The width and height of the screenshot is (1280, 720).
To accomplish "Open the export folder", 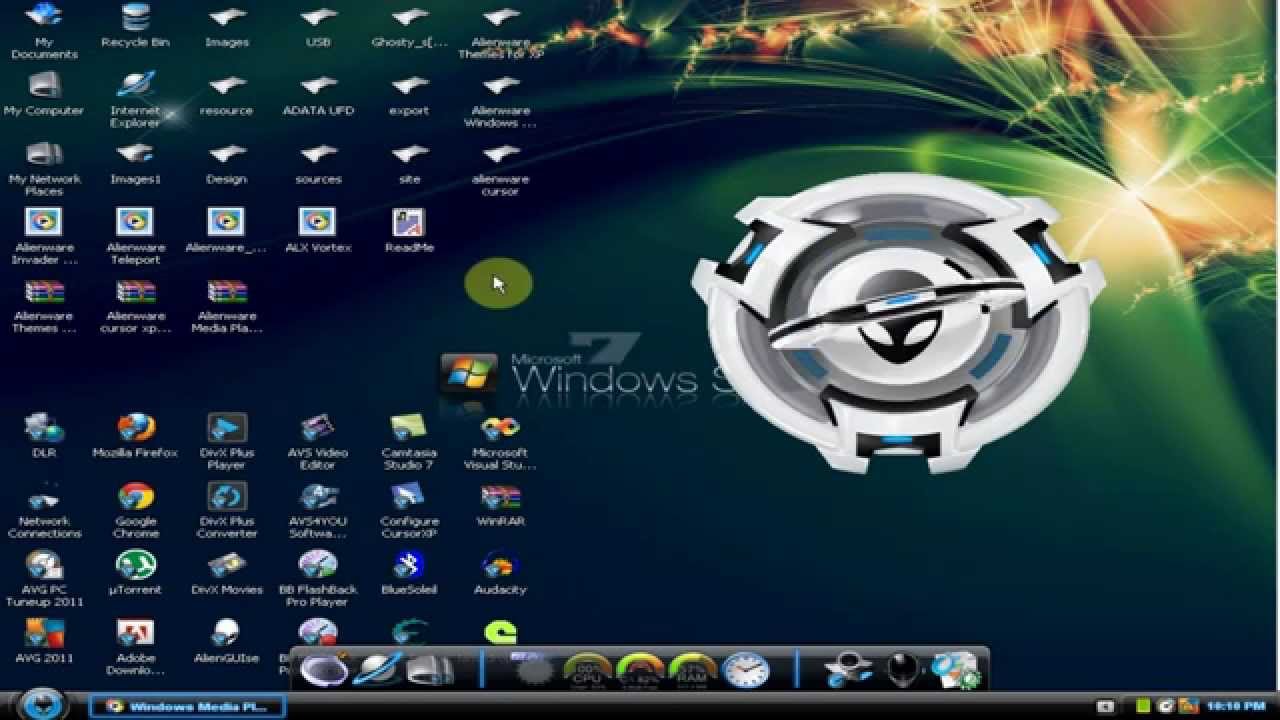I will click(x=409, y=96).
